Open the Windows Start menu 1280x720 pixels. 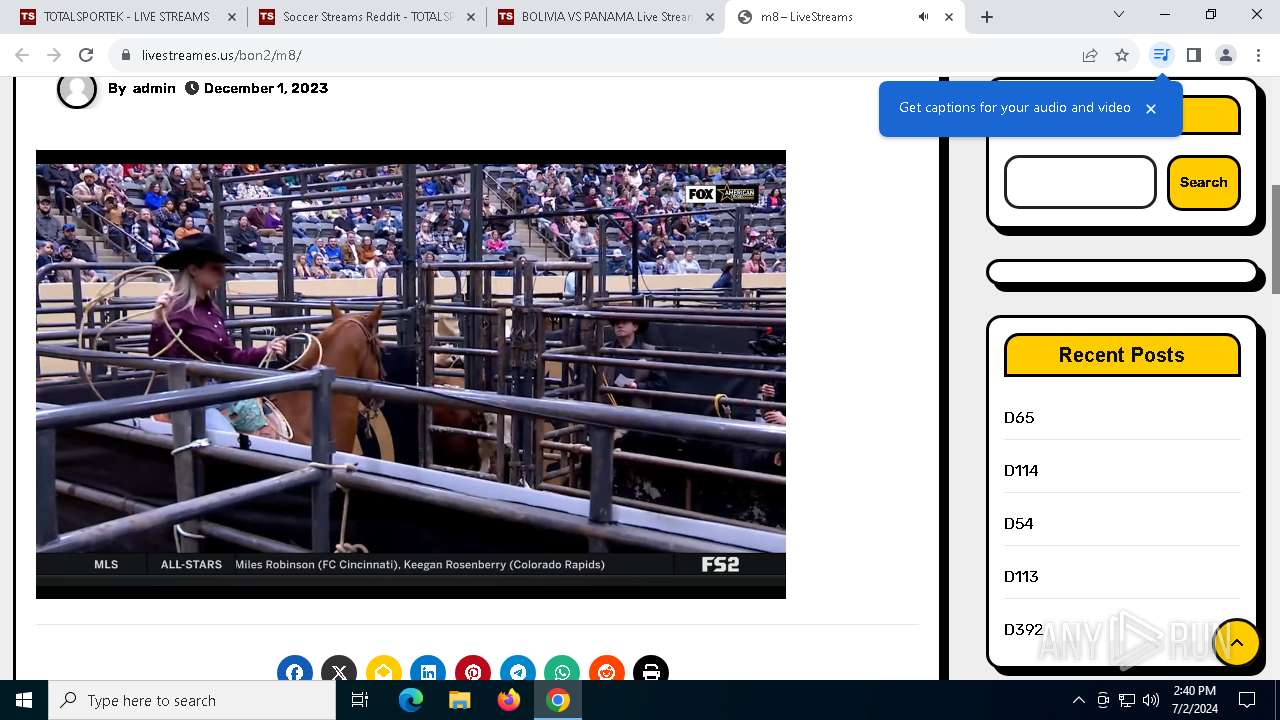pyautogui.click(x=24, y=700)
